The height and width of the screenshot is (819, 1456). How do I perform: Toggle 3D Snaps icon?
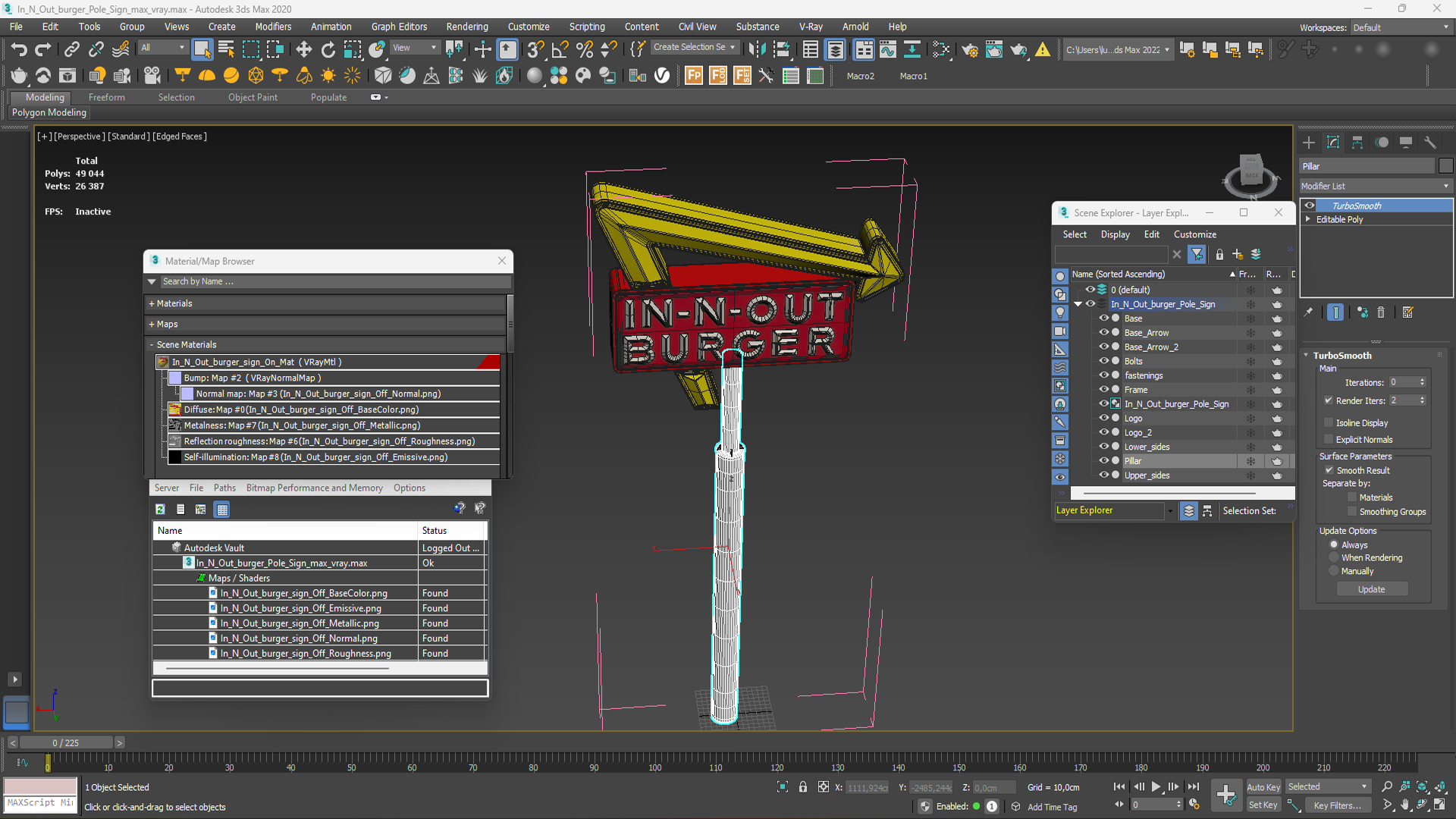pos(535,50)
